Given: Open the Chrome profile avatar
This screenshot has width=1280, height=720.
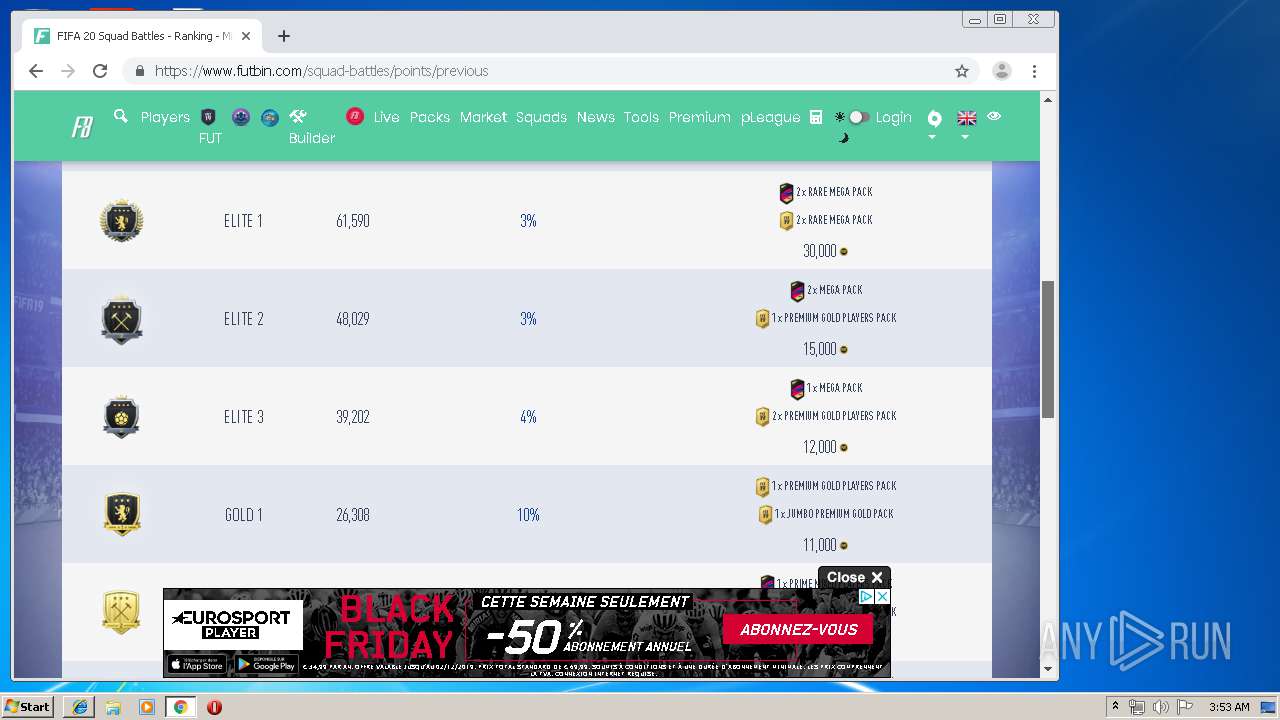Looking at the screenshot, I should (1001, 71).
